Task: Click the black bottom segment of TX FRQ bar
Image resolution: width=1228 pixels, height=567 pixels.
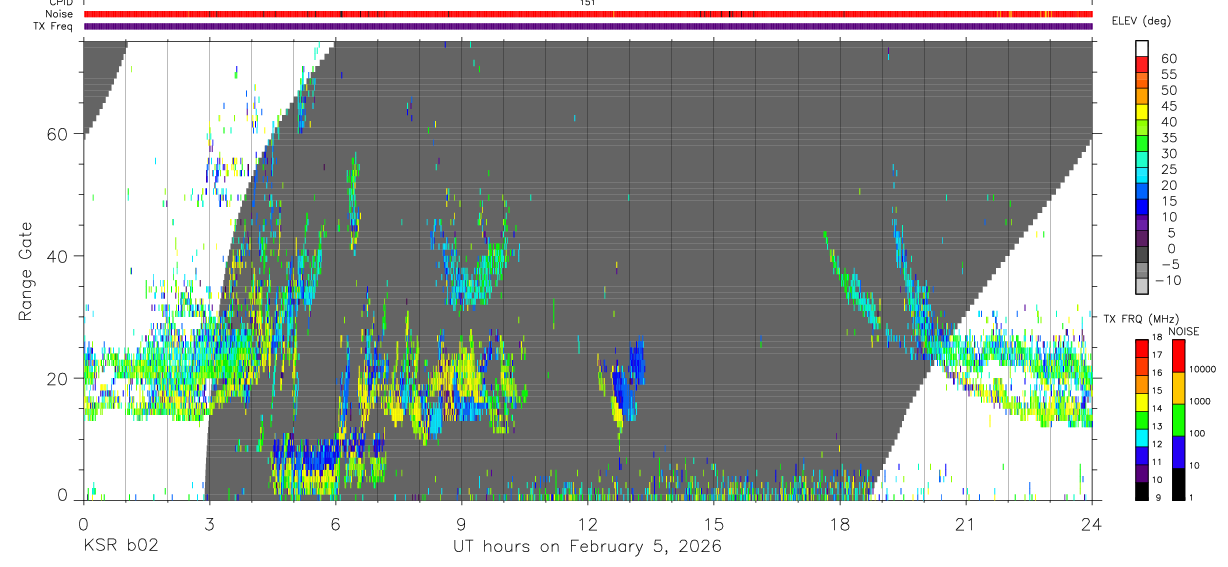Action: (x=1141, y=491)
